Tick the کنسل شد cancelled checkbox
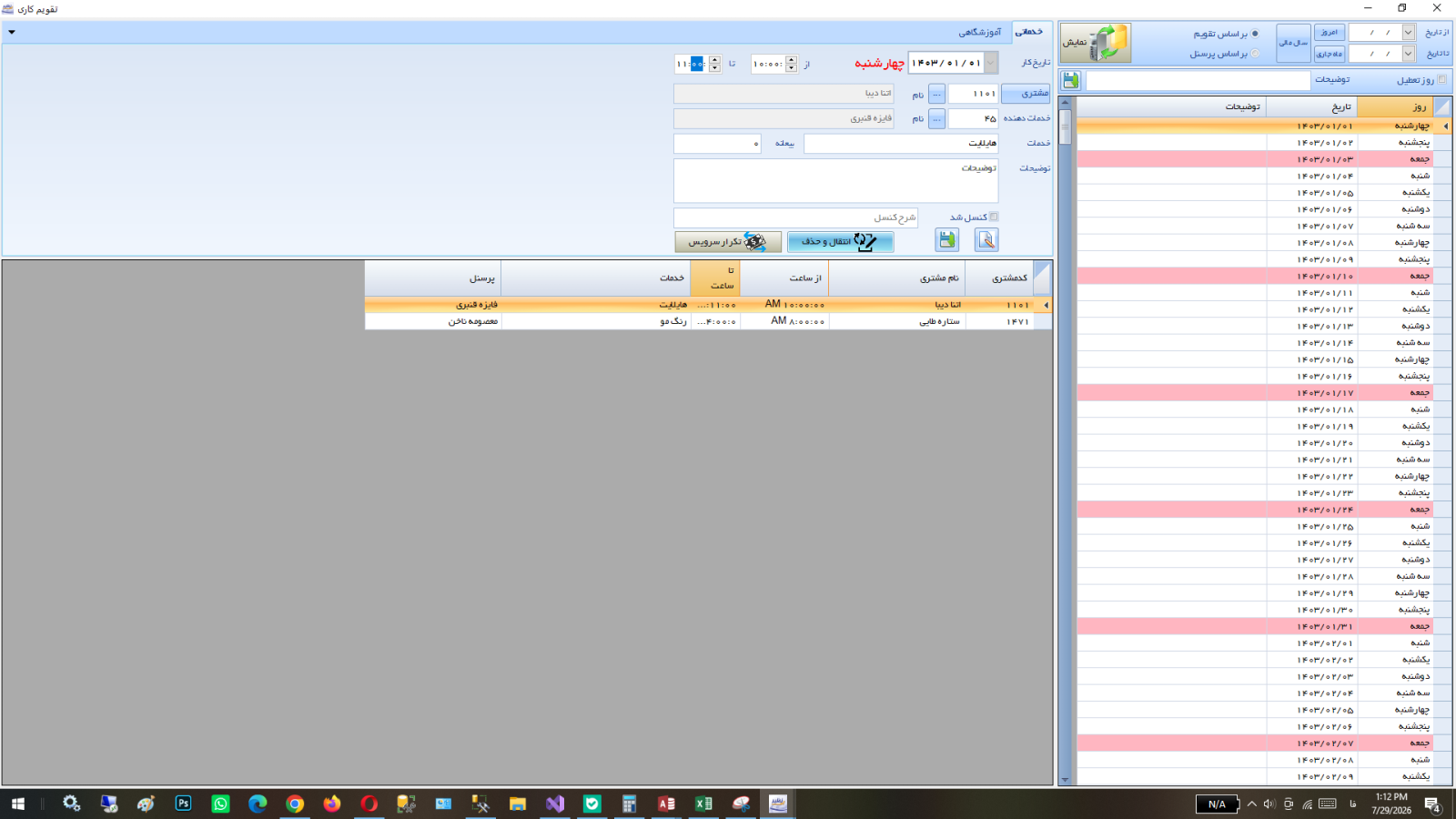Image resolution: width=1456 pixels, height=819 pixels. tap(994, 217)
